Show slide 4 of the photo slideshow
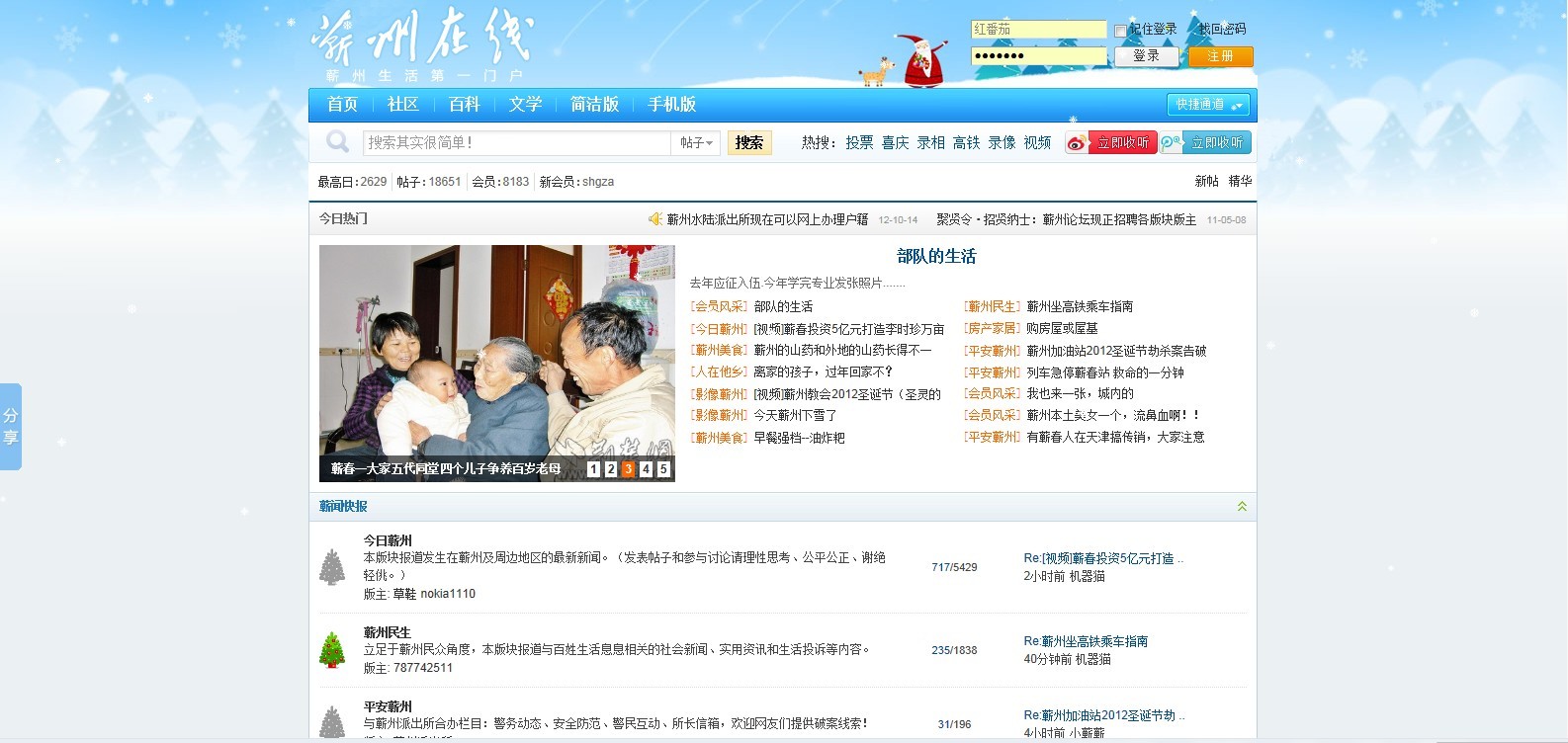1568x743 pixels. tap(646, 469)
